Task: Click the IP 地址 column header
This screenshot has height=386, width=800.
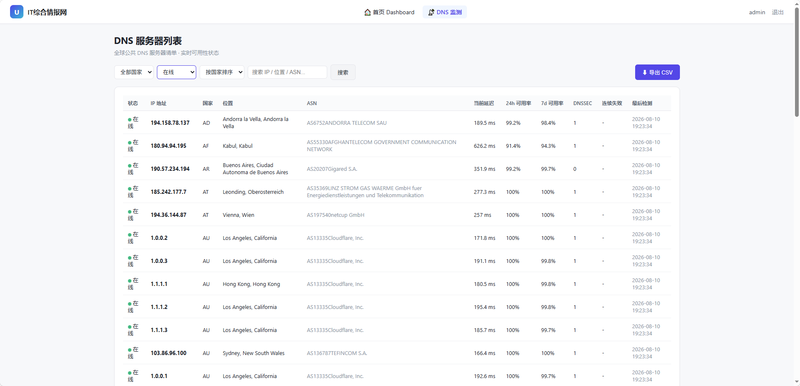Action: (159, 103)
